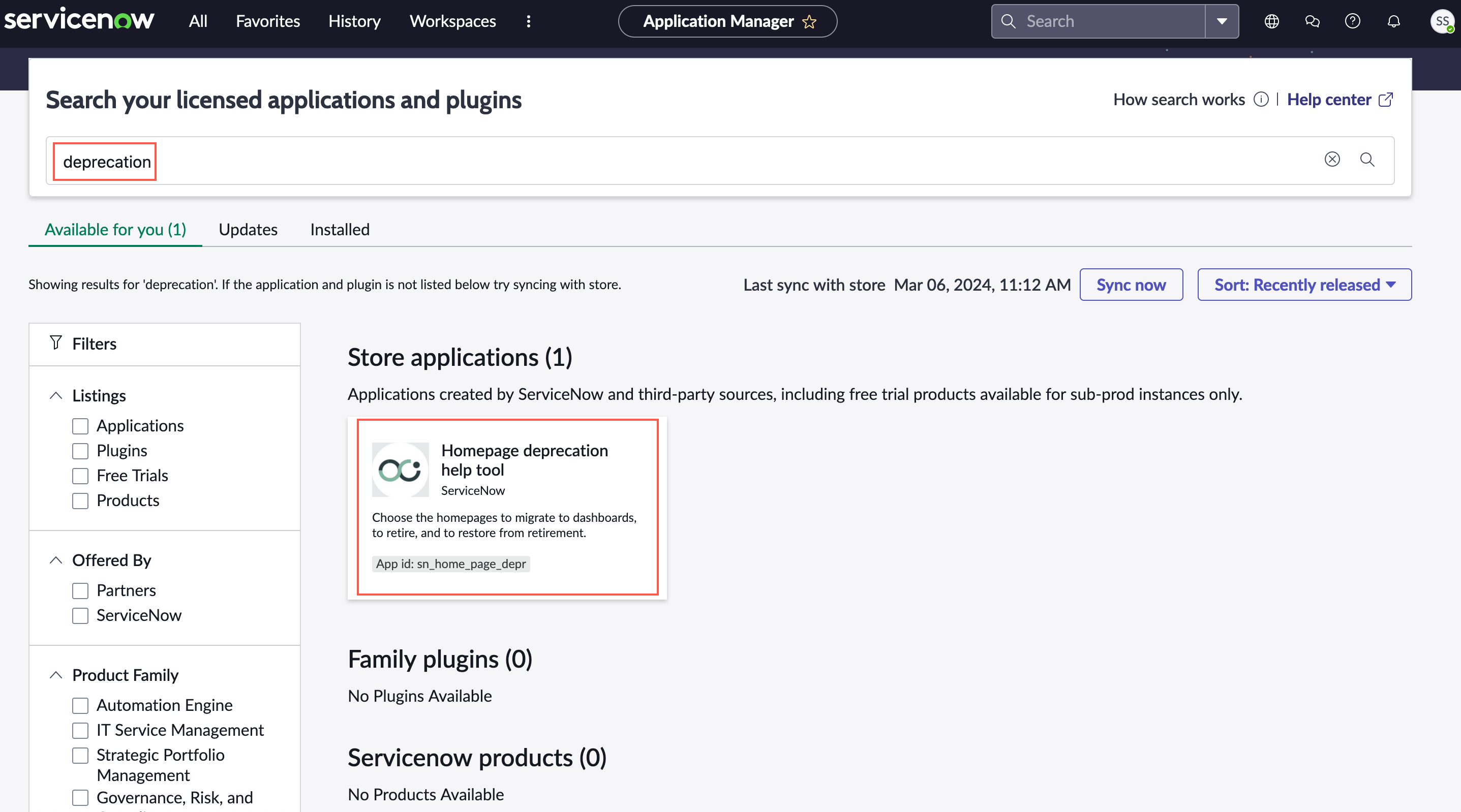Click the App id: sn_home_page_depr tag

tap(451, 564)
